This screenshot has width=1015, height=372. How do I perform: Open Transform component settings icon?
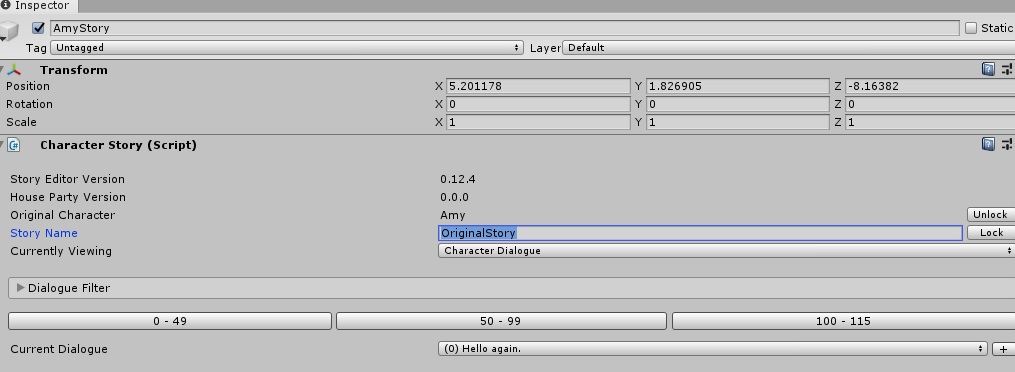click(1007, 70)
